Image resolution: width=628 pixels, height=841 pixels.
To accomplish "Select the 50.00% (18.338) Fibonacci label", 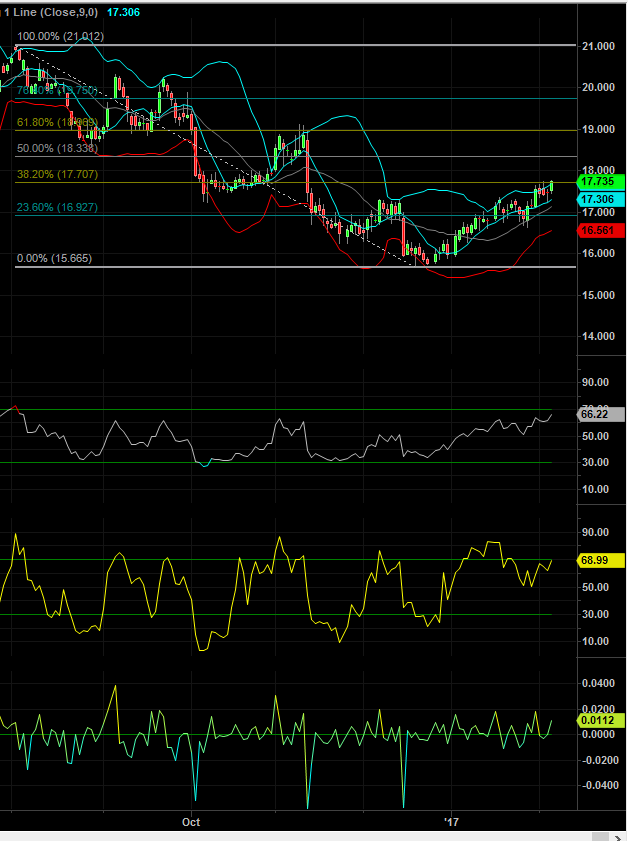I will [x=59, y=148].
